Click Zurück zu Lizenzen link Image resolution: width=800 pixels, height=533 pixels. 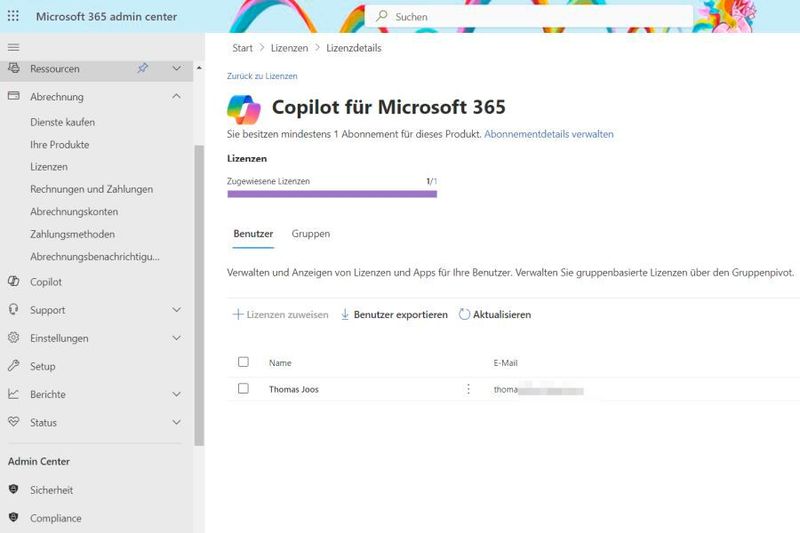(262, 76)
